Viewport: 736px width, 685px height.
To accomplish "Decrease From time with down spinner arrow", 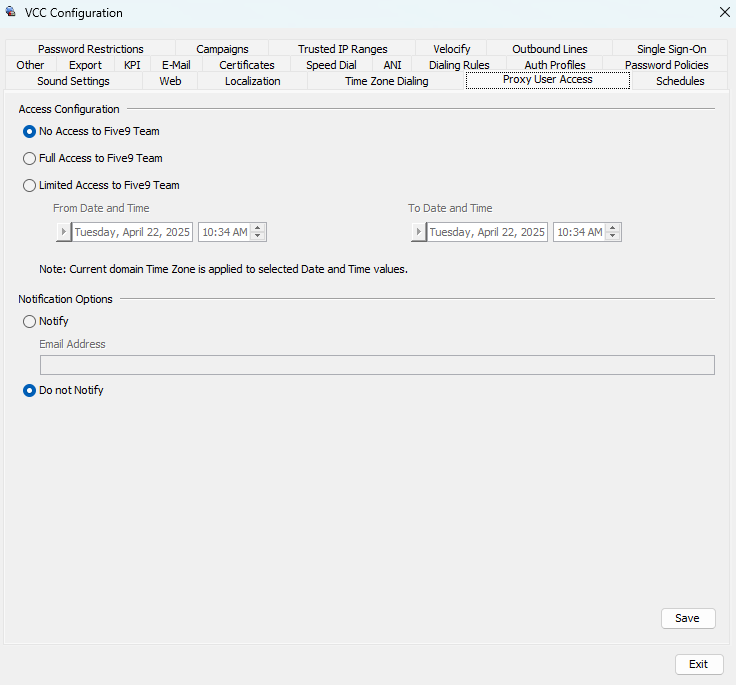I will point(258,236).
